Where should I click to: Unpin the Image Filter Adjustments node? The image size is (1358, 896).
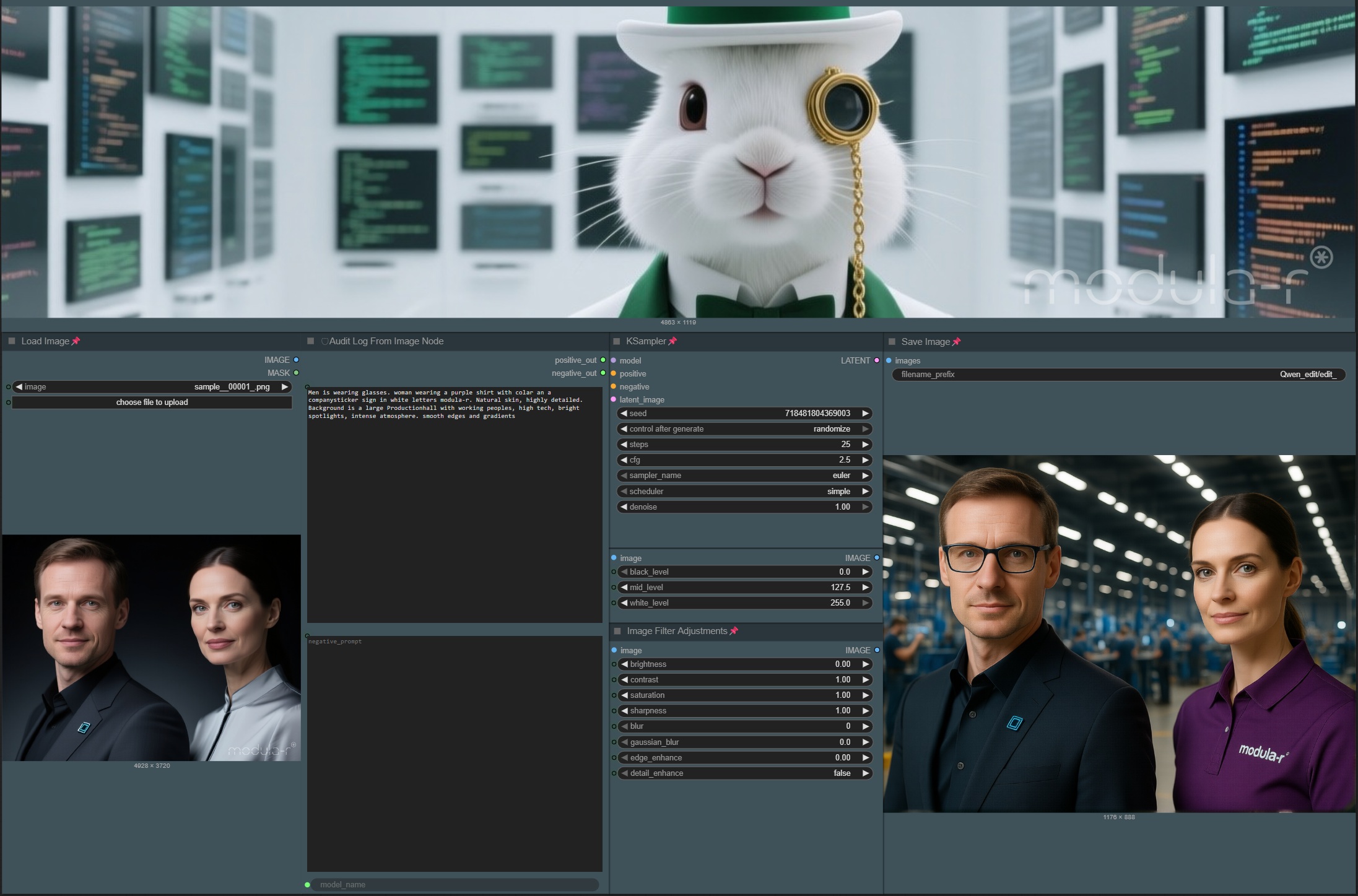click(x=734, y=631)
